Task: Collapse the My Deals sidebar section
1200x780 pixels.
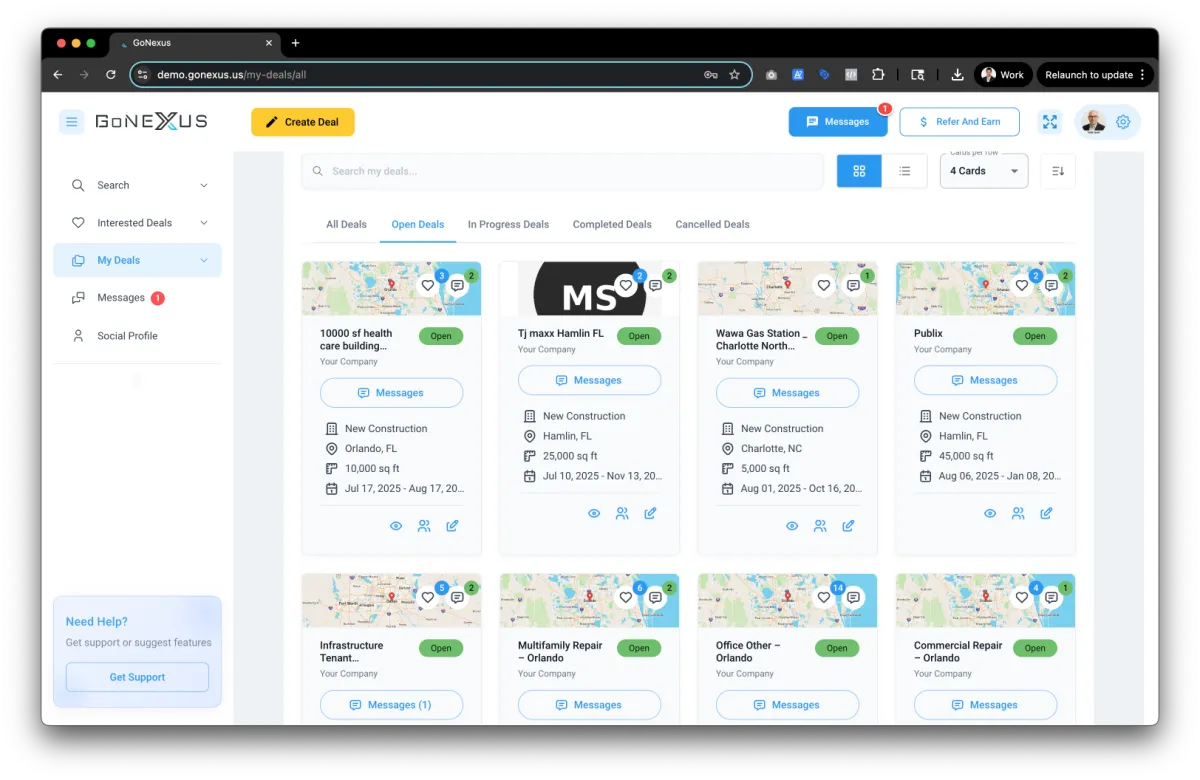Action: [x=138, y=260]
